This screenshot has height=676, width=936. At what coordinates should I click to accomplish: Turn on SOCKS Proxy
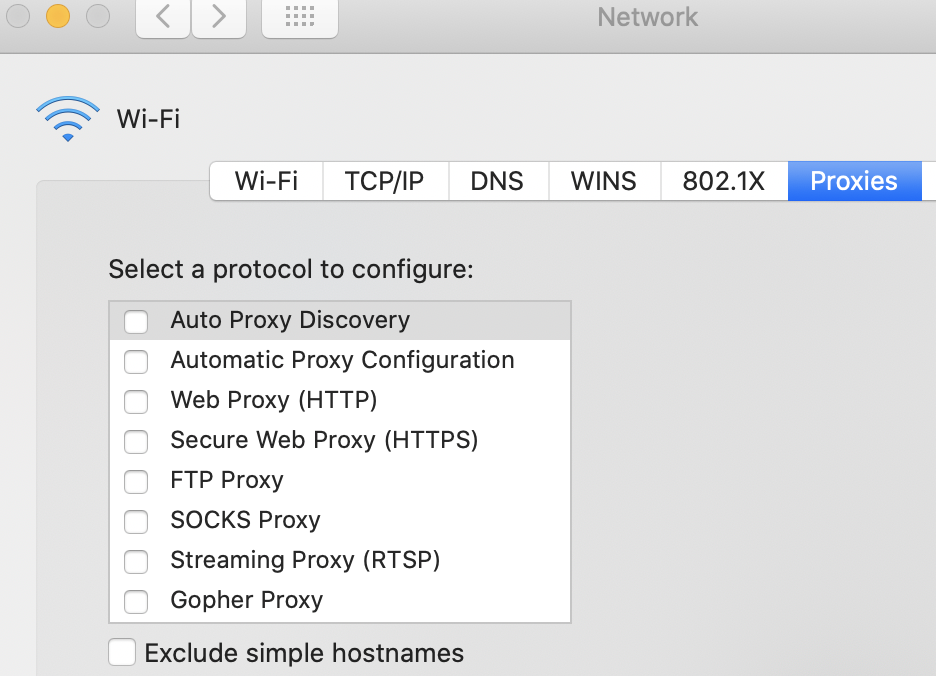(135, 521)
